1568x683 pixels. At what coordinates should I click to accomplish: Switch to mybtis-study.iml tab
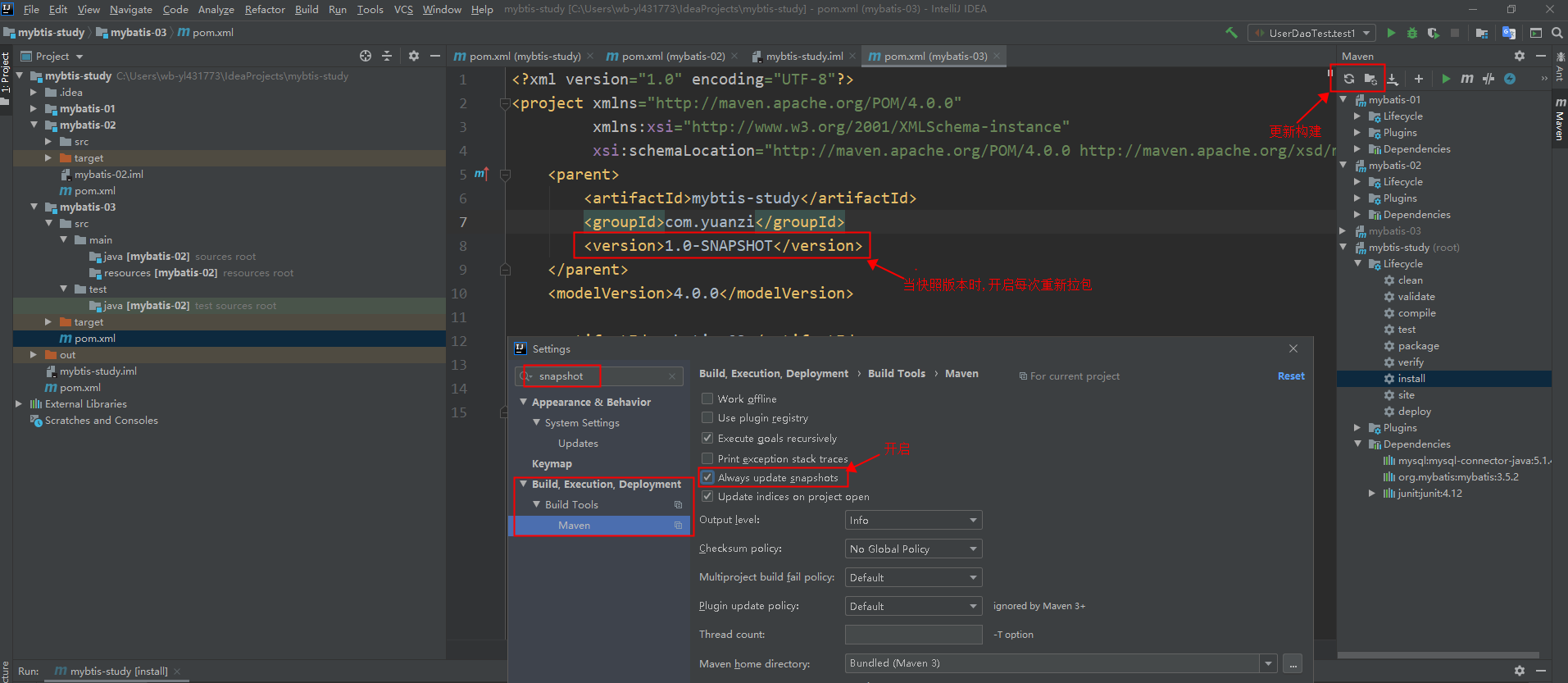tap(803, 56)
